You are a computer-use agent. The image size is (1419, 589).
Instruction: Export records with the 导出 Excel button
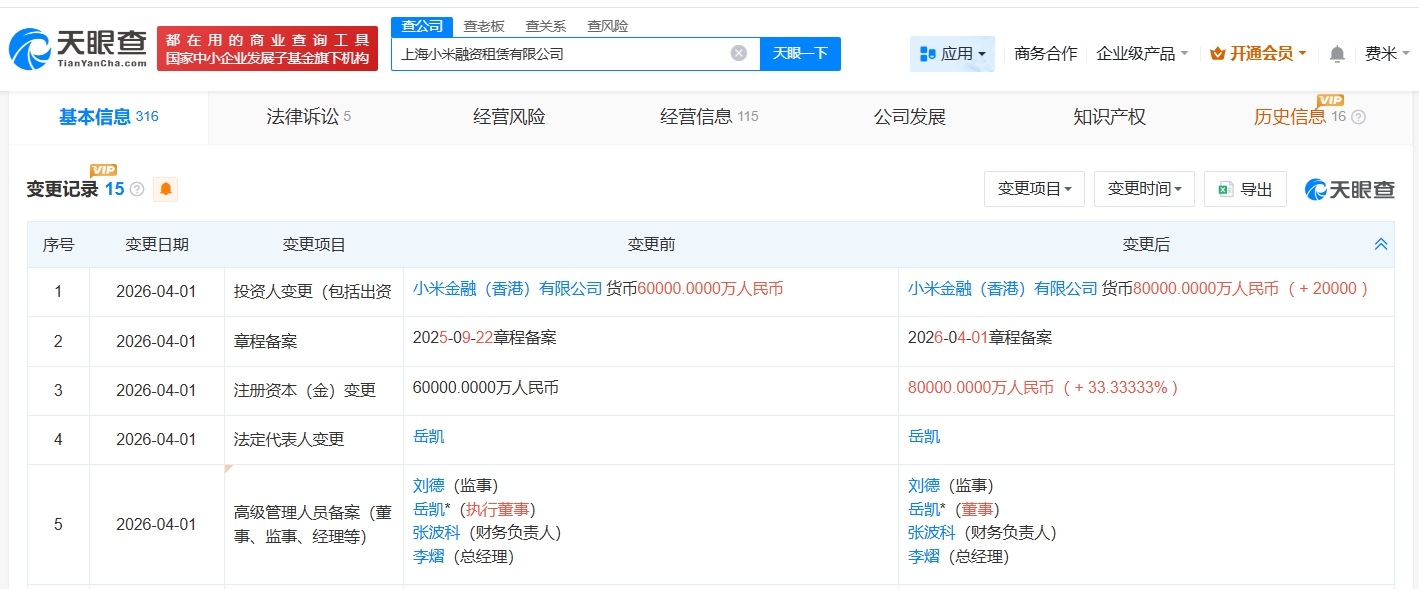click(1245, 189)
